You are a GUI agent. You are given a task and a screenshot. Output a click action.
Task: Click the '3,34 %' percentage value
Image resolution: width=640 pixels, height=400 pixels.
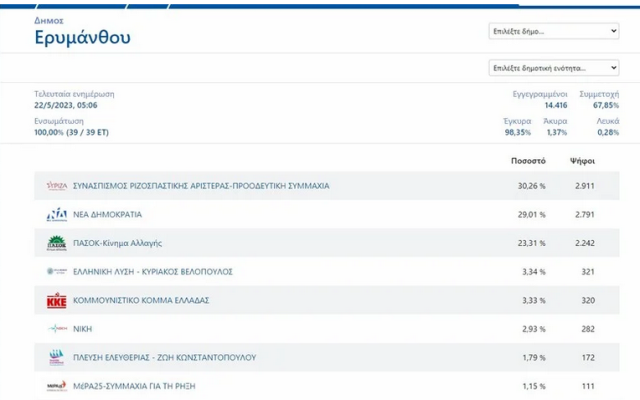click(x=534, y=271)
